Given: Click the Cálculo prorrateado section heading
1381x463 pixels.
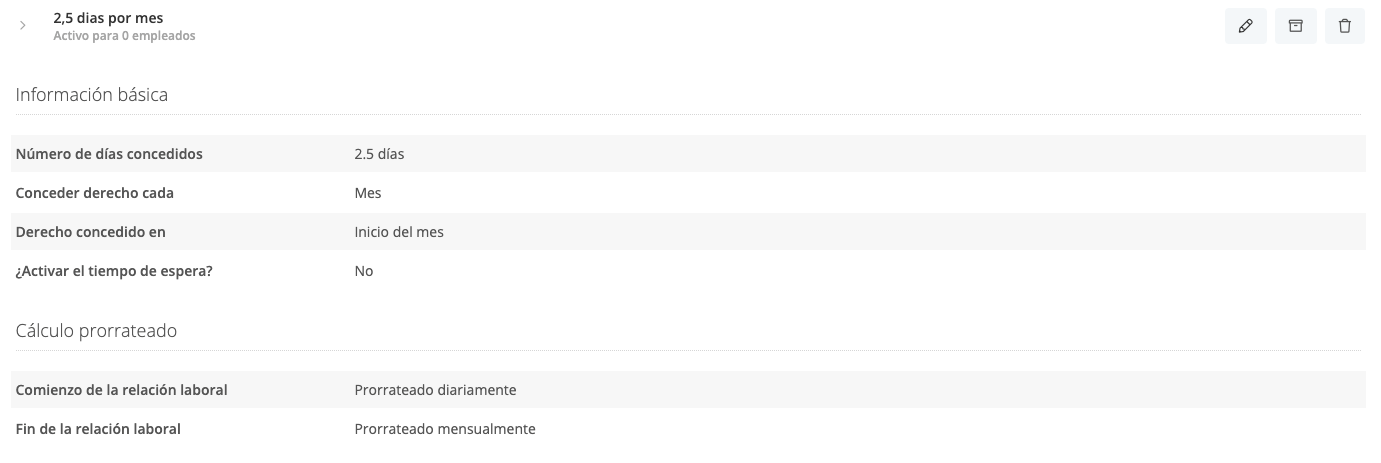Looking at the screenshot, I should (96, 330).
